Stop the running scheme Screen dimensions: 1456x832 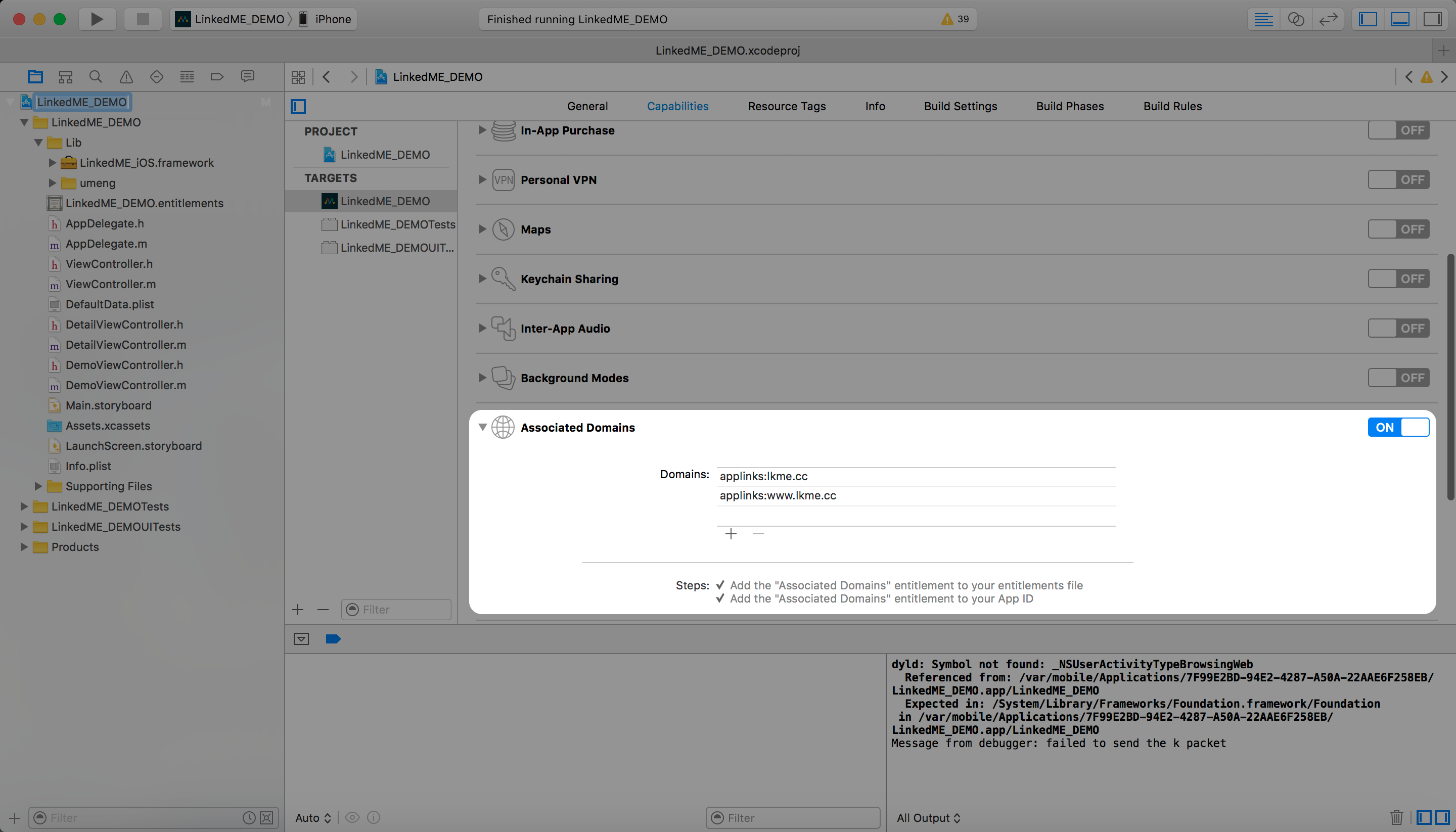pos(143,19)
